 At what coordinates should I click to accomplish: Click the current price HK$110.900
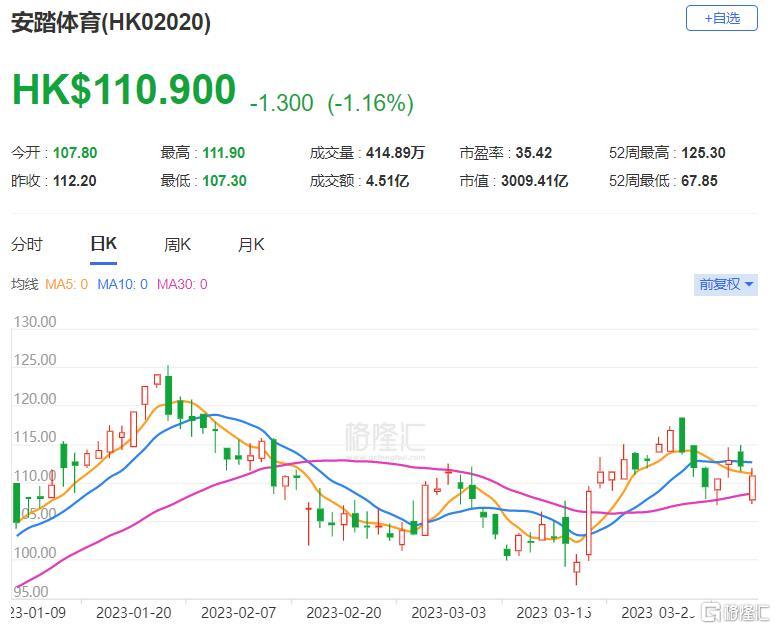click(x=124, y=90)
